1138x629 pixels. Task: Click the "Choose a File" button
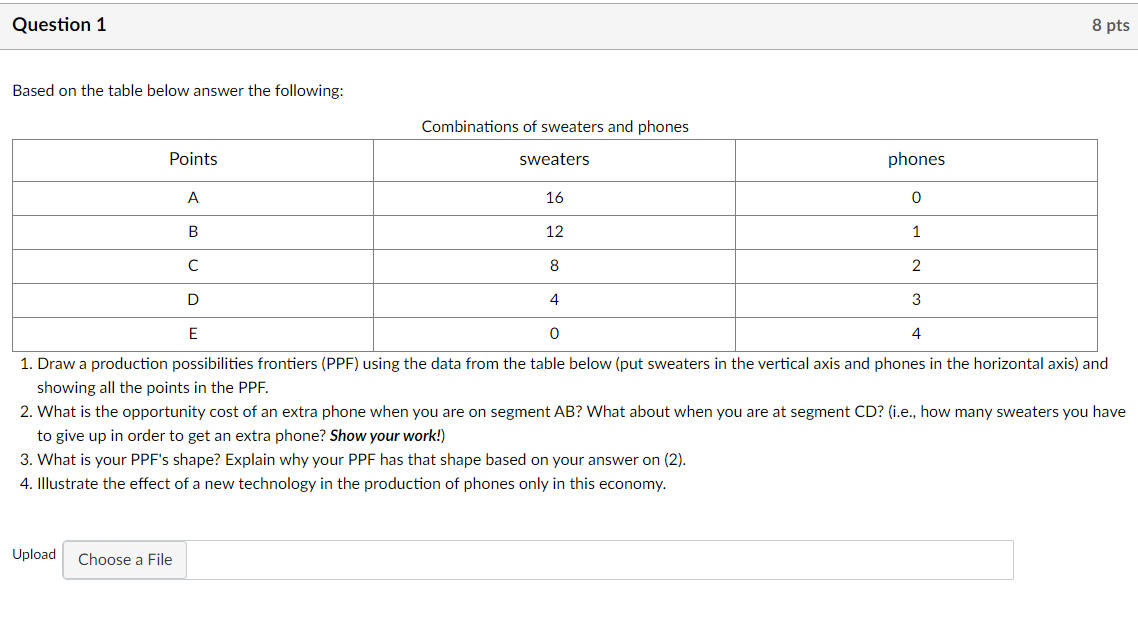pos(124,560)
